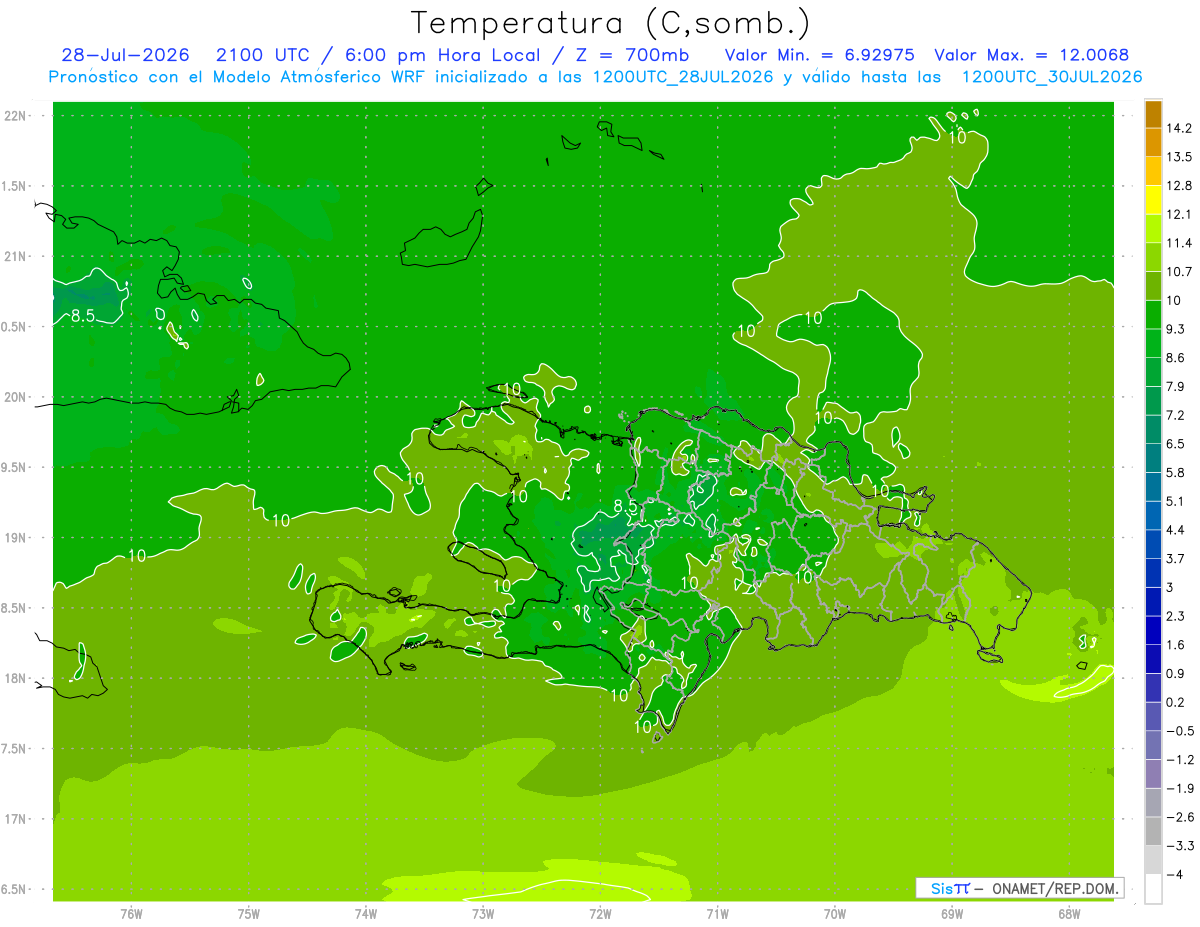The width and height of the screenshot is (1200, 927).
Task: Click the '22N' latitude axis label
Action: coord(16,115)
